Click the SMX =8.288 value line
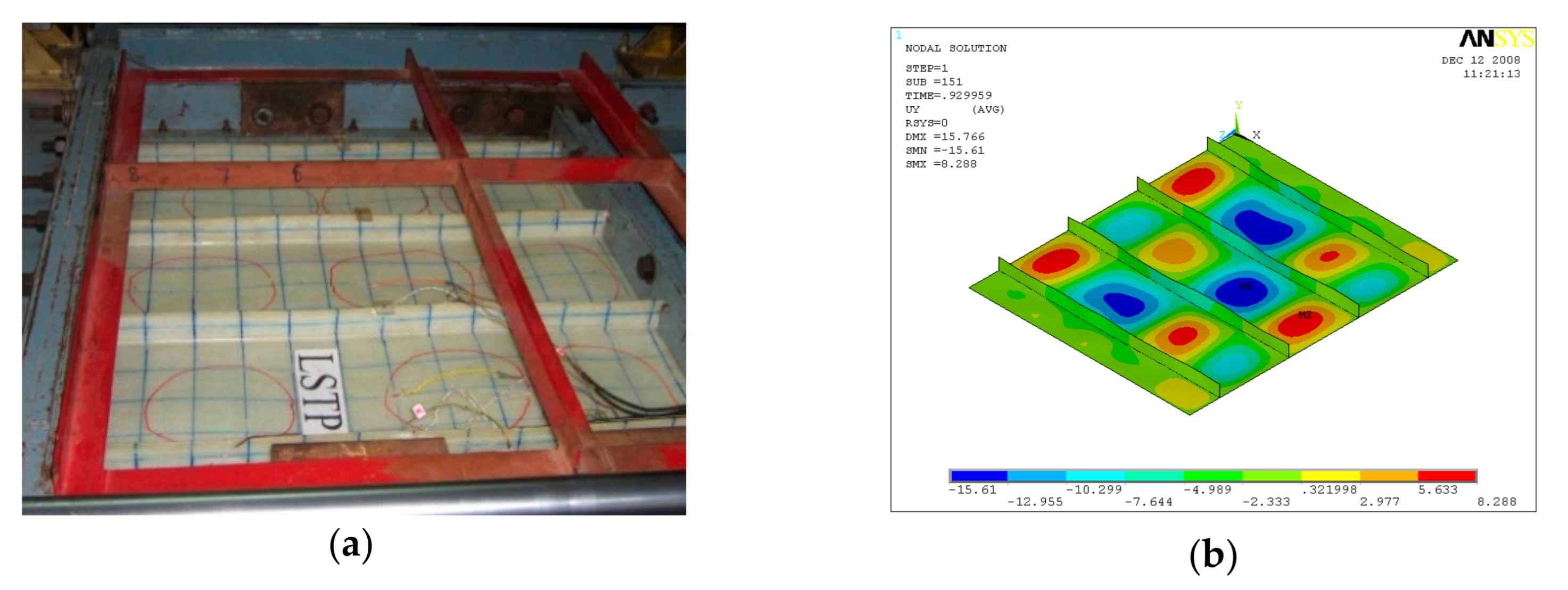Image resolution: width=1568 pixels, height=590 pixels. pyautogui.click(x=940, y=164)
